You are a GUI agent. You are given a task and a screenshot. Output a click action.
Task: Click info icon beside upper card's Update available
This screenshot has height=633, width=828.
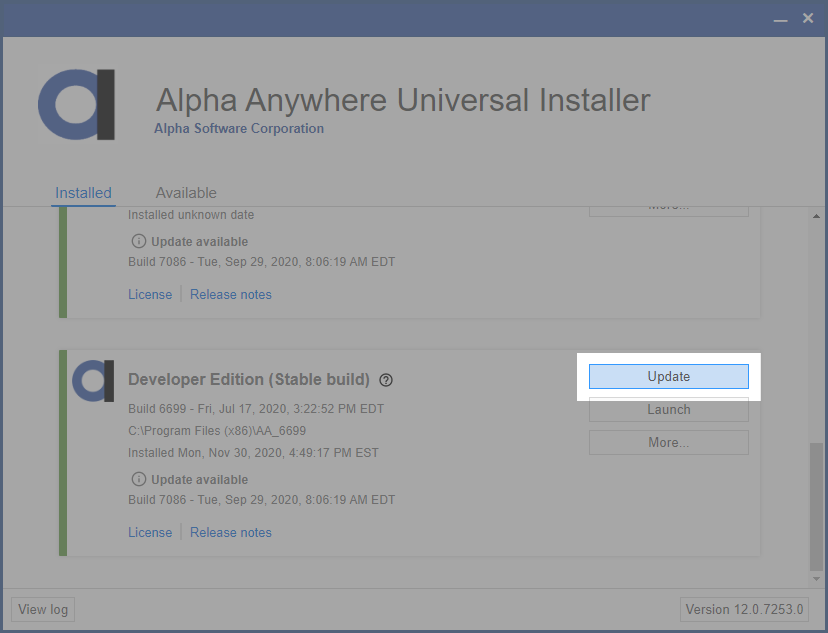tap(138, 241)
